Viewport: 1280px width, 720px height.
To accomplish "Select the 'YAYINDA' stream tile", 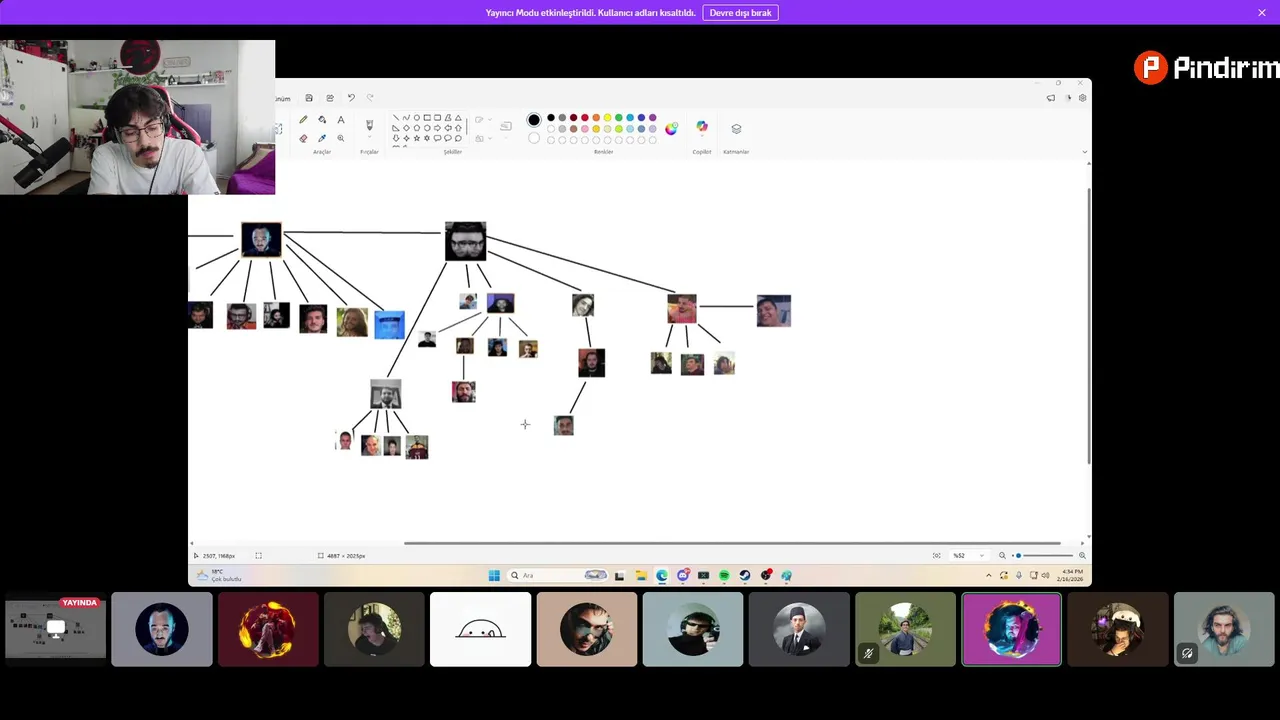I will tap(56, 629).
